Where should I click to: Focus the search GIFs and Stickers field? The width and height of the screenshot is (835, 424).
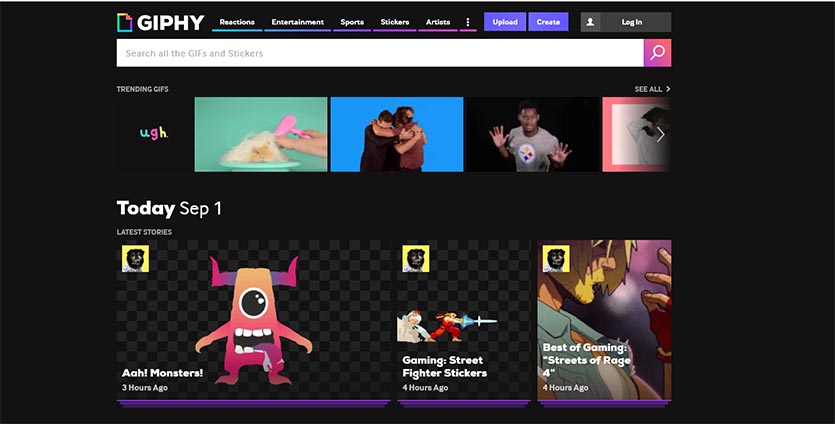point(380,53)
